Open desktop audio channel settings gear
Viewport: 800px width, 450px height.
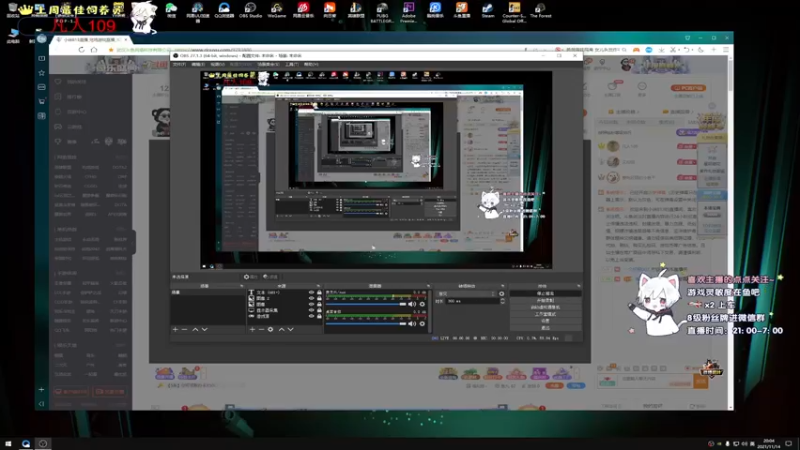tap(422, 323)
